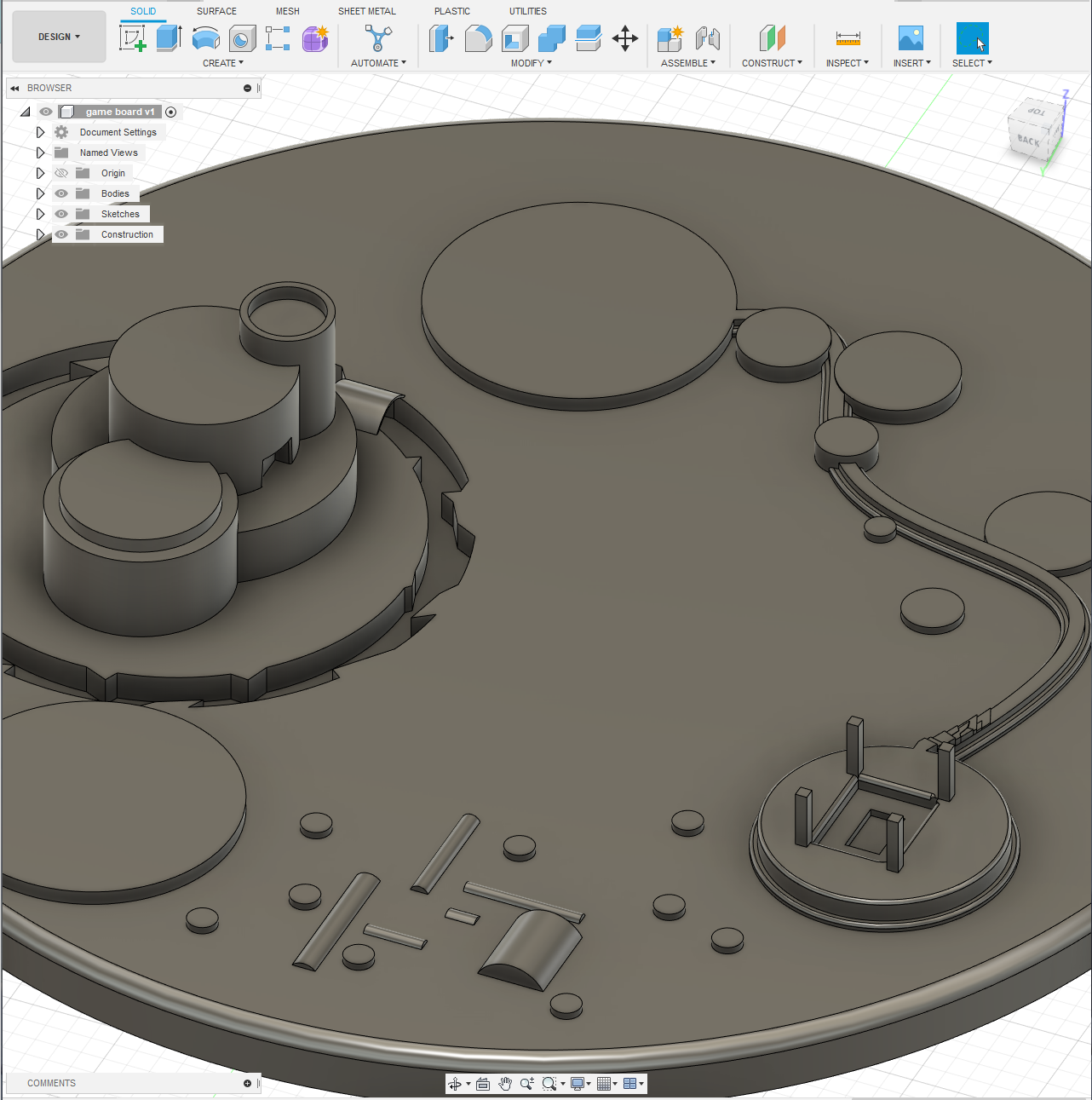
Task: Activate the Press Pull modify tool
Action: coord(442,38)
